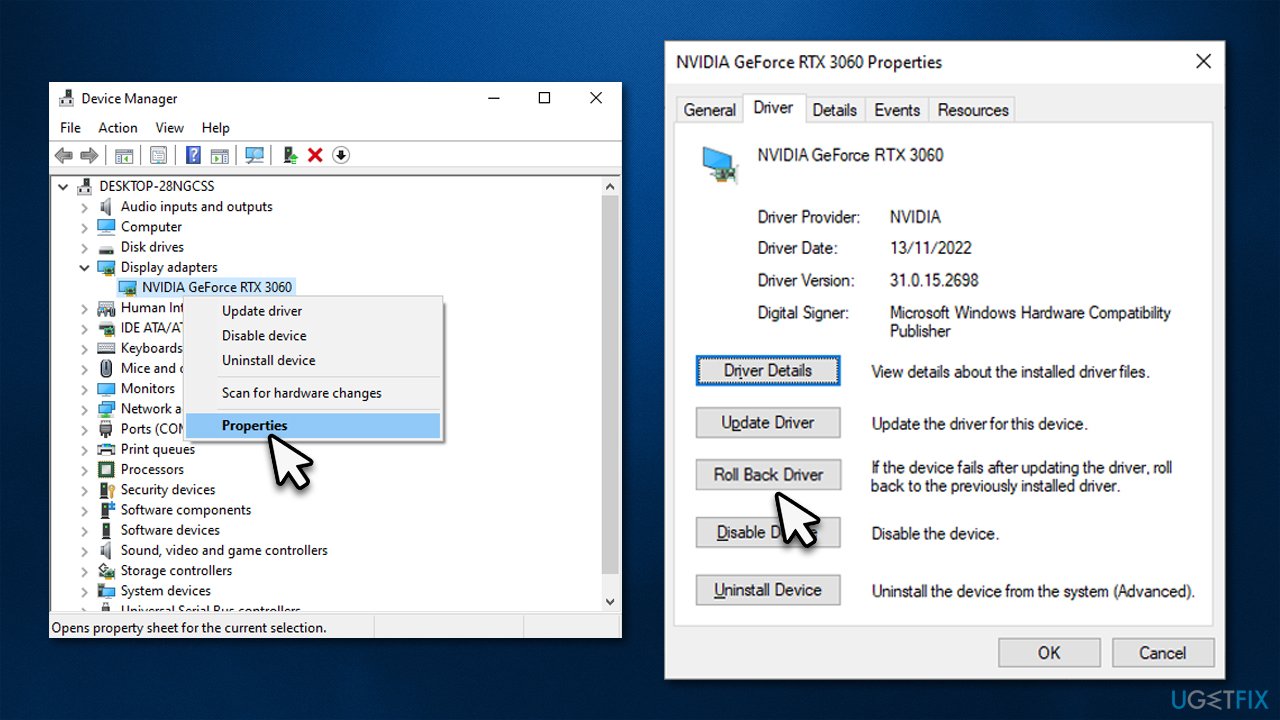Collapse the Display adapters category
Viewport: 1280px width, 720px height.
coord(85,267)
